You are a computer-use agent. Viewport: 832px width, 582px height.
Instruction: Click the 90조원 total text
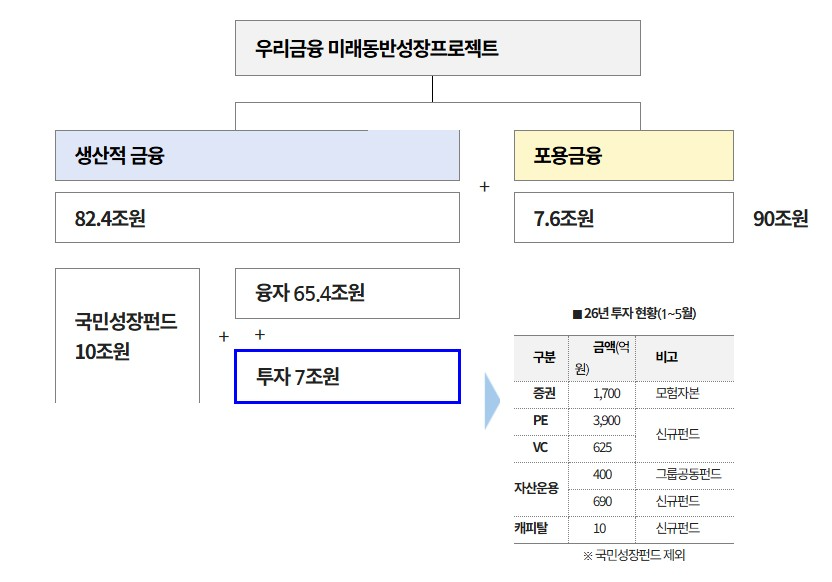pyautogui.click(x=781, y=218)
